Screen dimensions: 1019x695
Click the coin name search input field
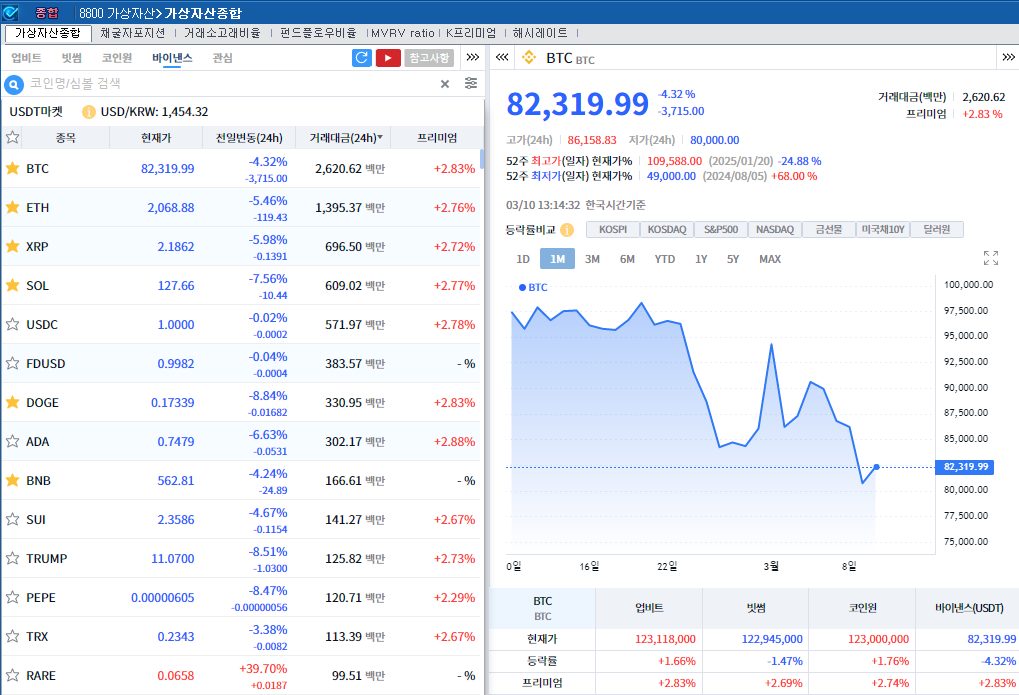230,84
